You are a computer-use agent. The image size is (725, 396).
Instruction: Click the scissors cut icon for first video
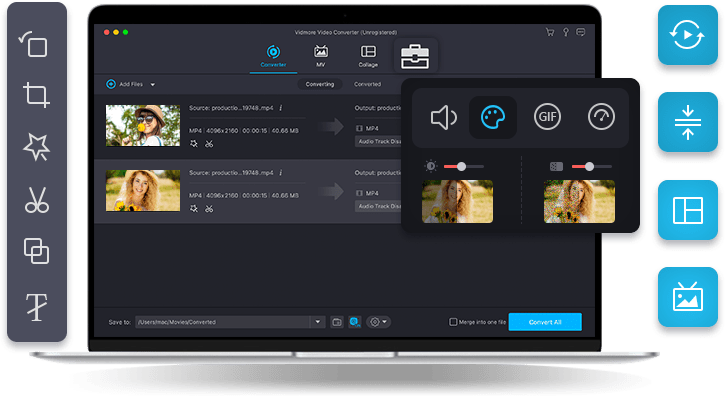(x=209, y=144)
